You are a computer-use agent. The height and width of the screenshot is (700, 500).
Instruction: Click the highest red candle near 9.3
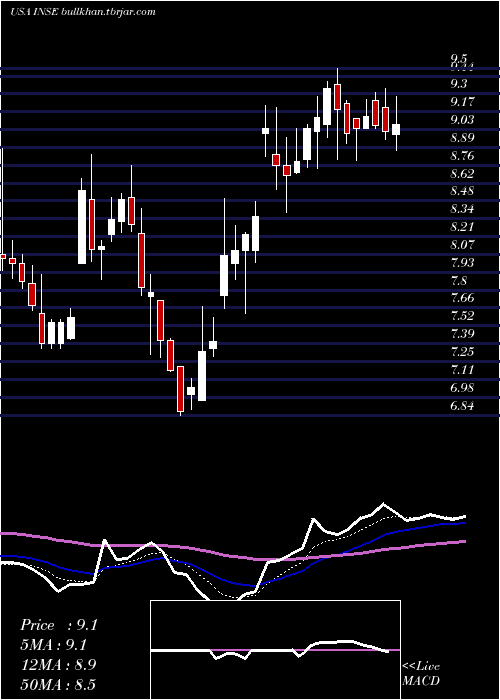click(x=337, y=96)
